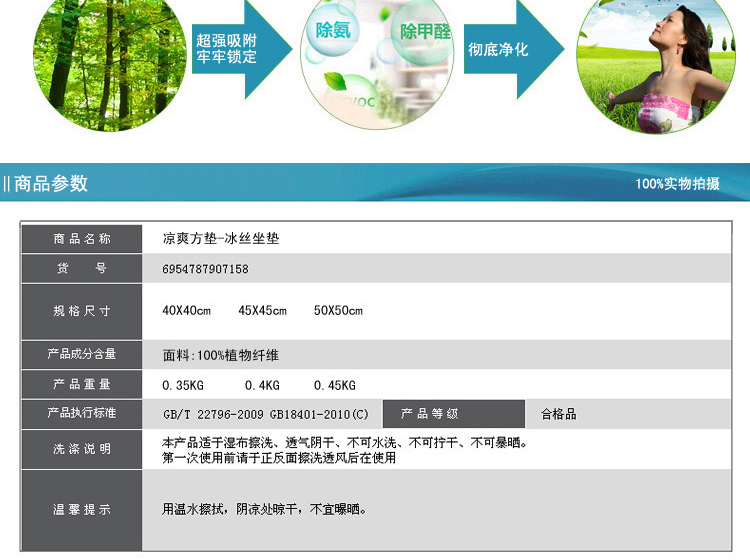Click the 超强吸附 牢牢锁定 arrow

pos(242,49)
